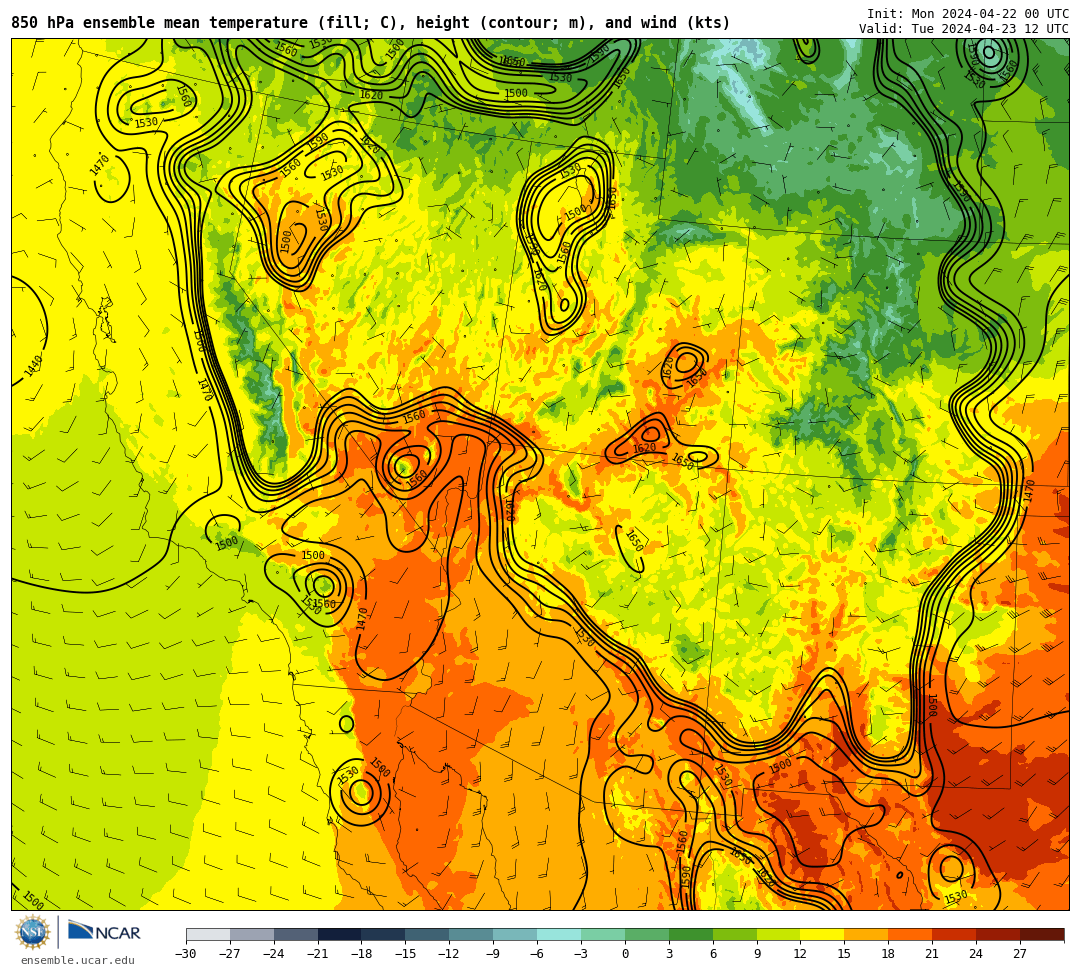Open the ensemble.ucar.edu link text
This screenshot has height=973, width=1080.
(x=78, y=960)
